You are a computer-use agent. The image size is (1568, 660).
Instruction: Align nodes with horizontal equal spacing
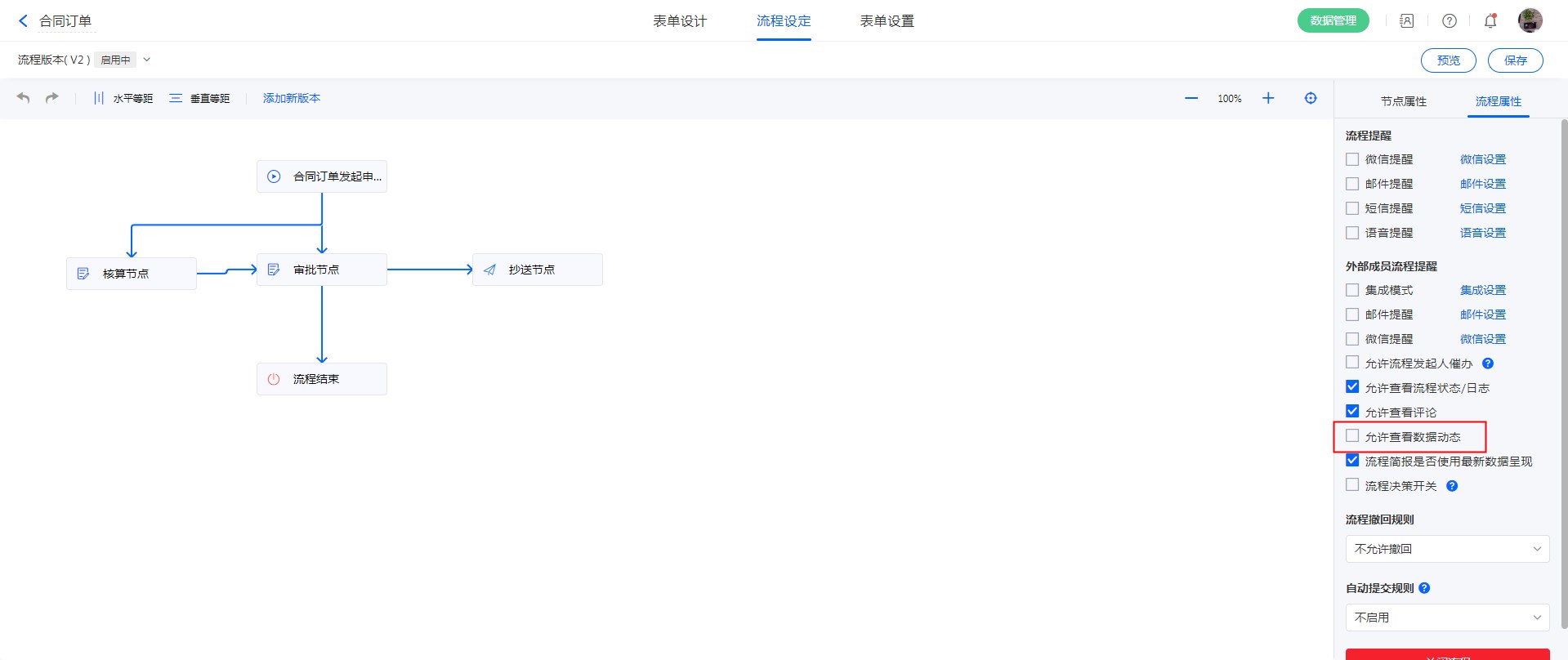coord(123,98)
